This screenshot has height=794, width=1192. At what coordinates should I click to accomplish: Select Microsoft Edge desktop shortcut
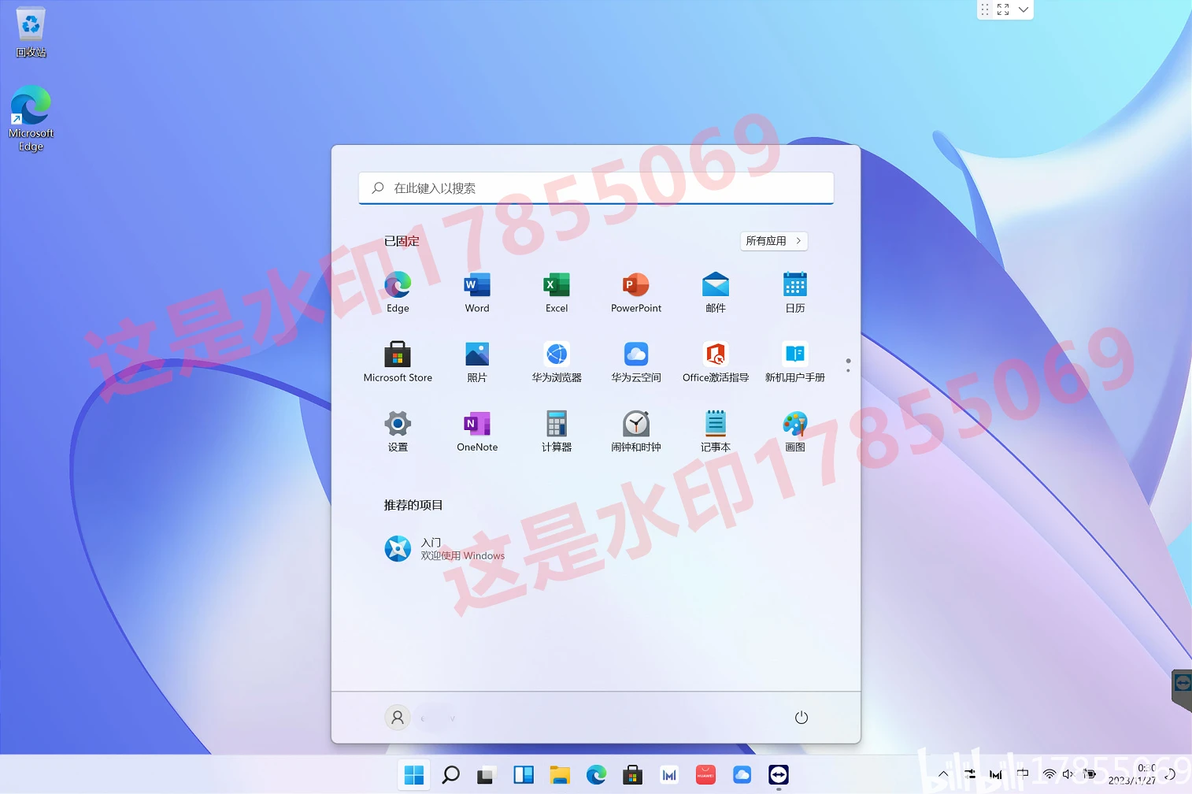point(30,119)
